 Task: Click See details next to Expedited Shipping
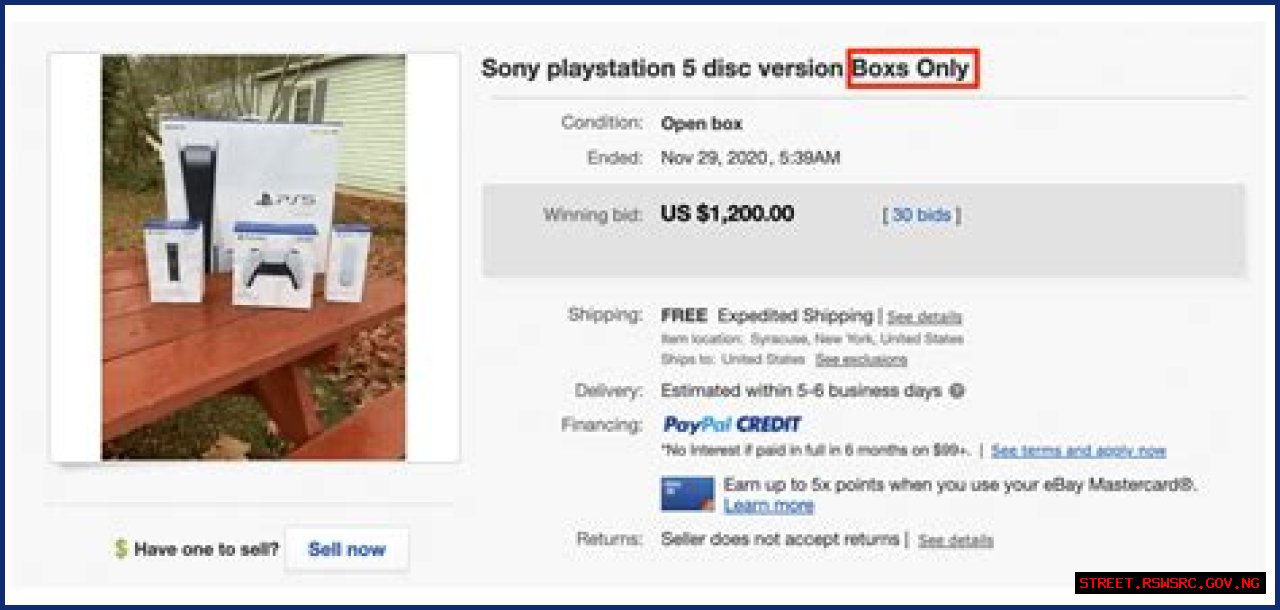pos(924,317)
